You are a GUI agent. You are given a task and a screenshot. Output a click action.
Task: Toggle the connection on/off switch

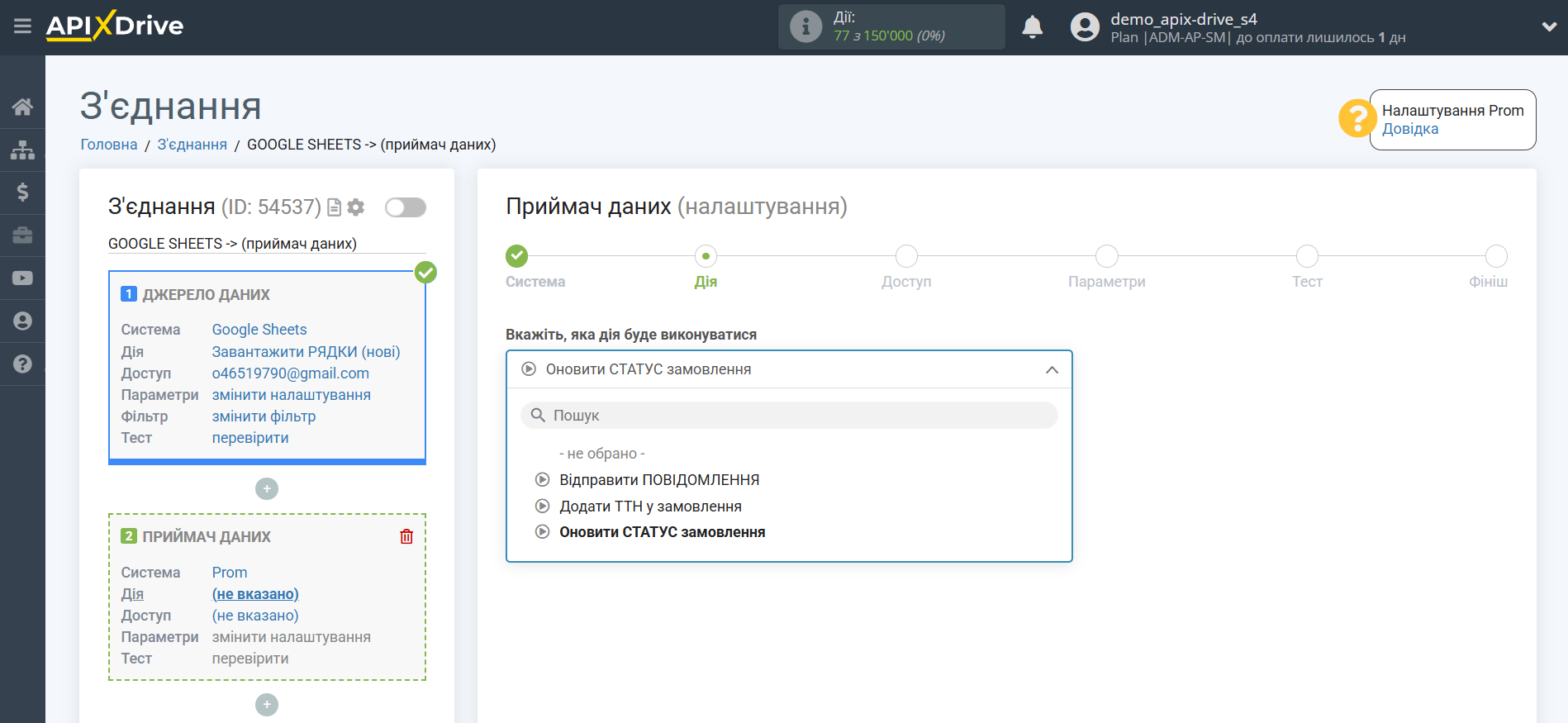(x=406, y=207)
